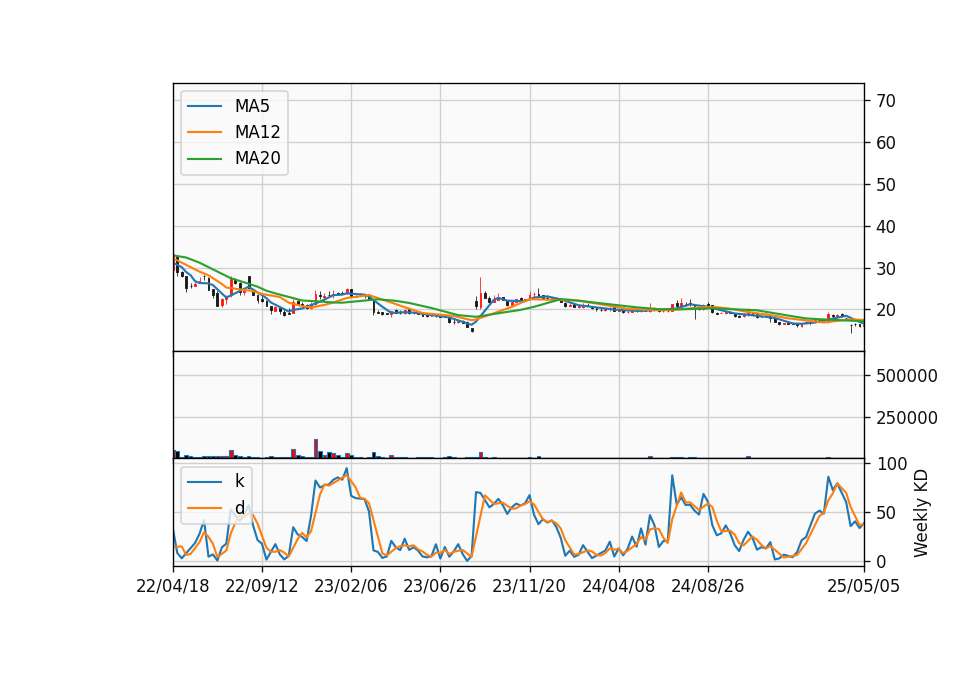Click the price axis value 50 on price chart
The height and width of the screenshot is (690, 960).
886,185
